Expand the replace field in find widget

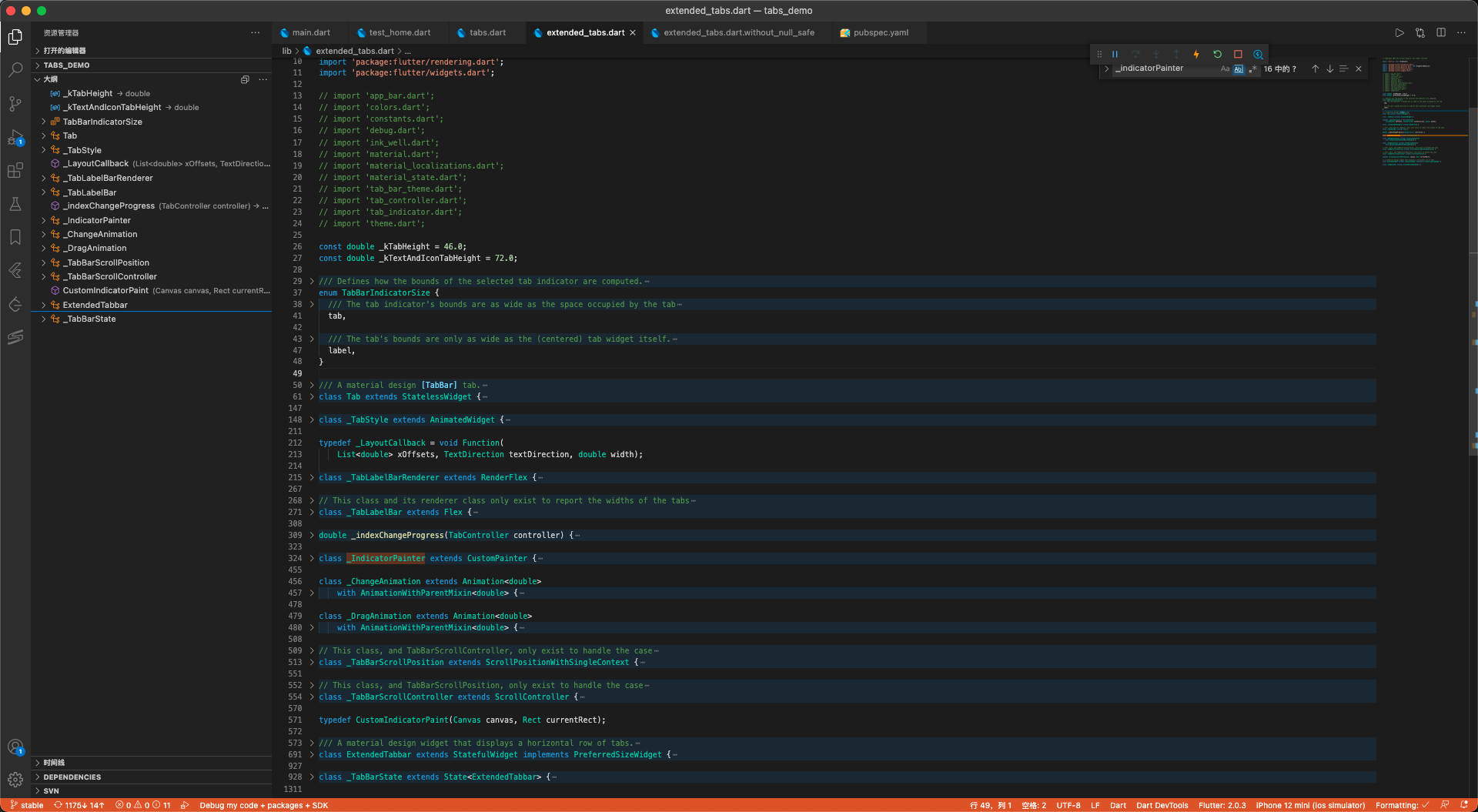[x=1107, y=69]
